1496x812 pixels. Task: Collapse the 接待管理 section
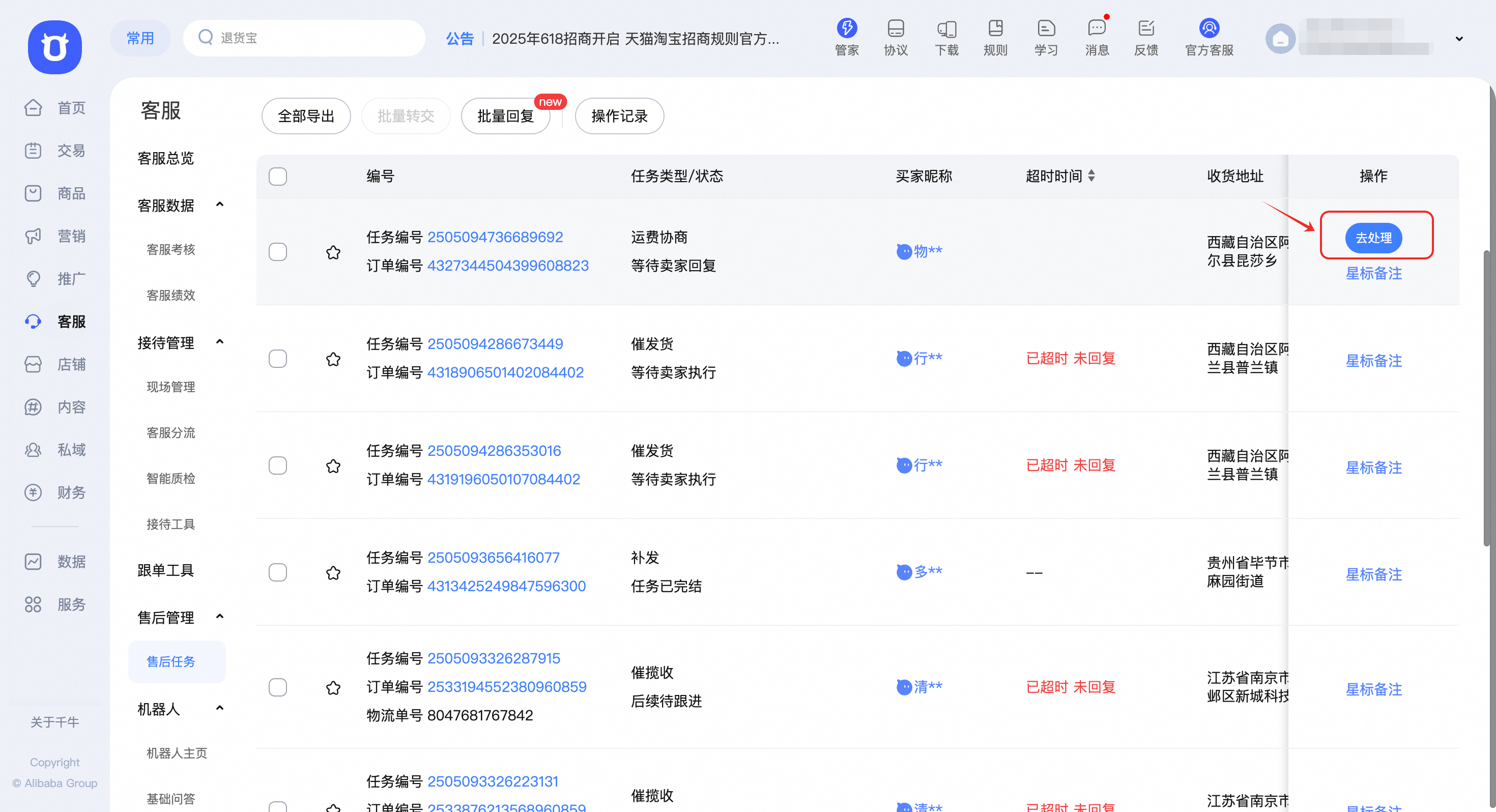click(x=219, y=341)
